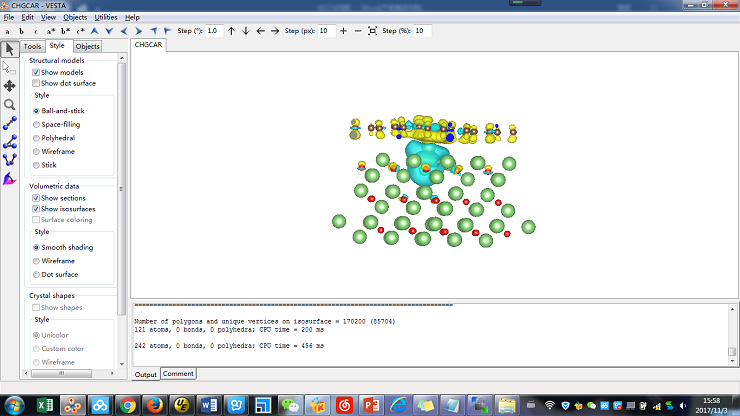
Task: Select the bond angle measurement tool
Action: tap(10, 140)
